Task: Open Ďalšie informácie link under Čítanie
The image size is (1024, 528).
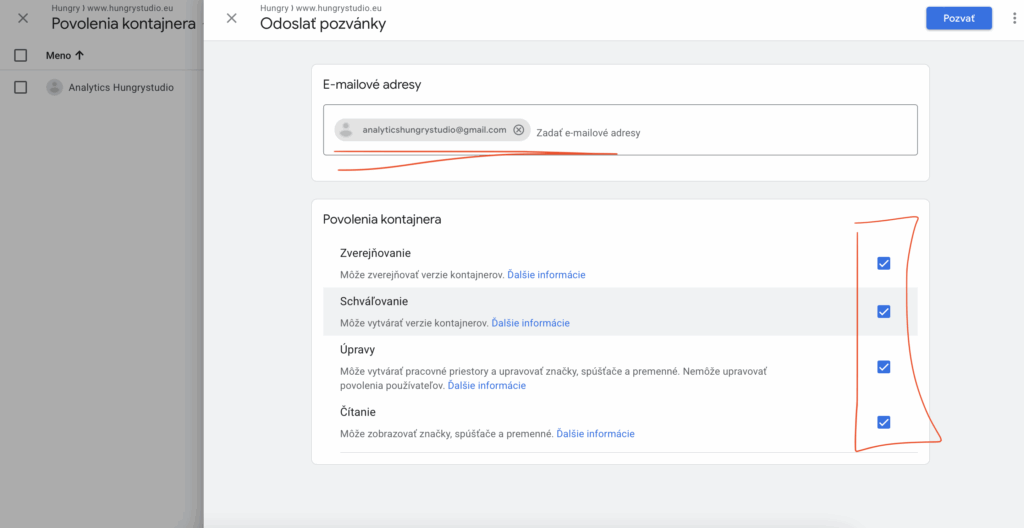Action: click(x=595, y=434)
